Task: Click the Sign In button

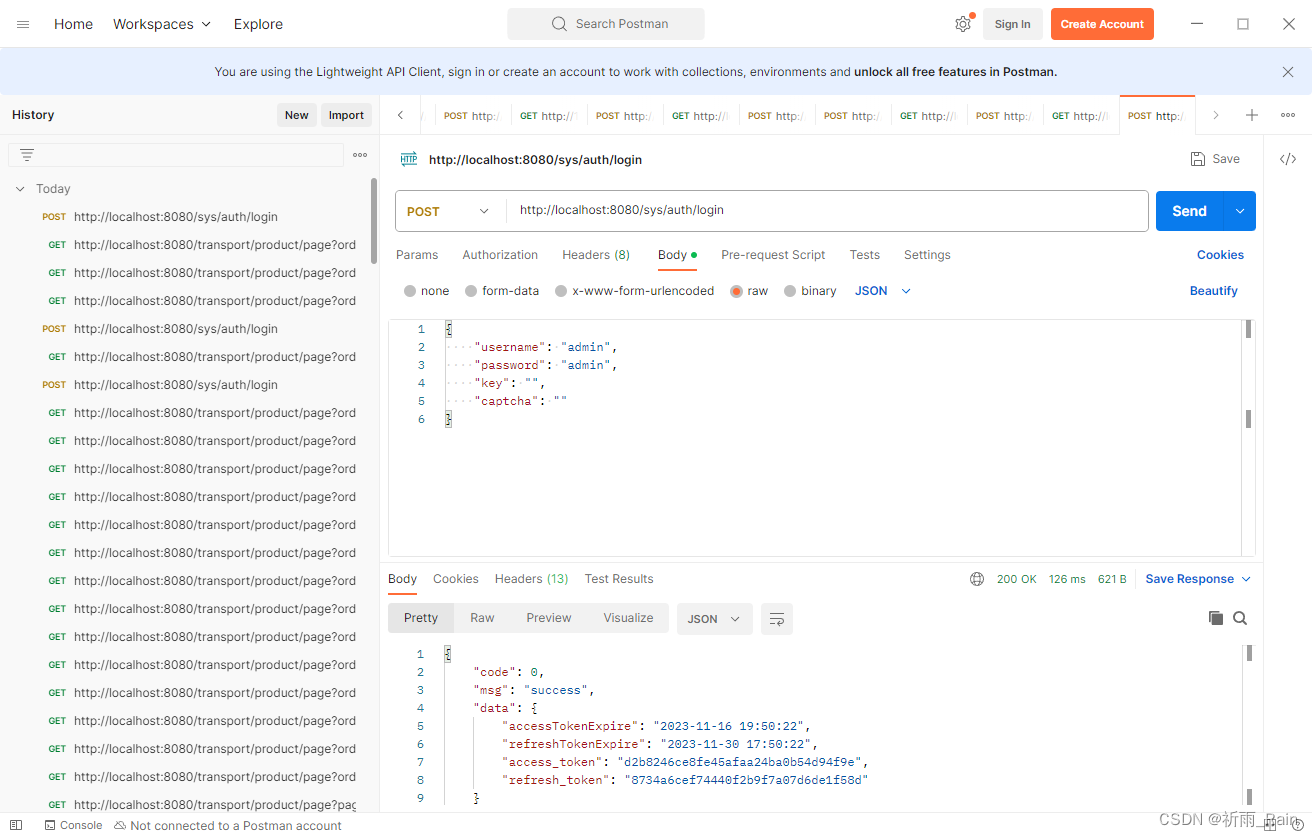Action: tap(1013, 24)
